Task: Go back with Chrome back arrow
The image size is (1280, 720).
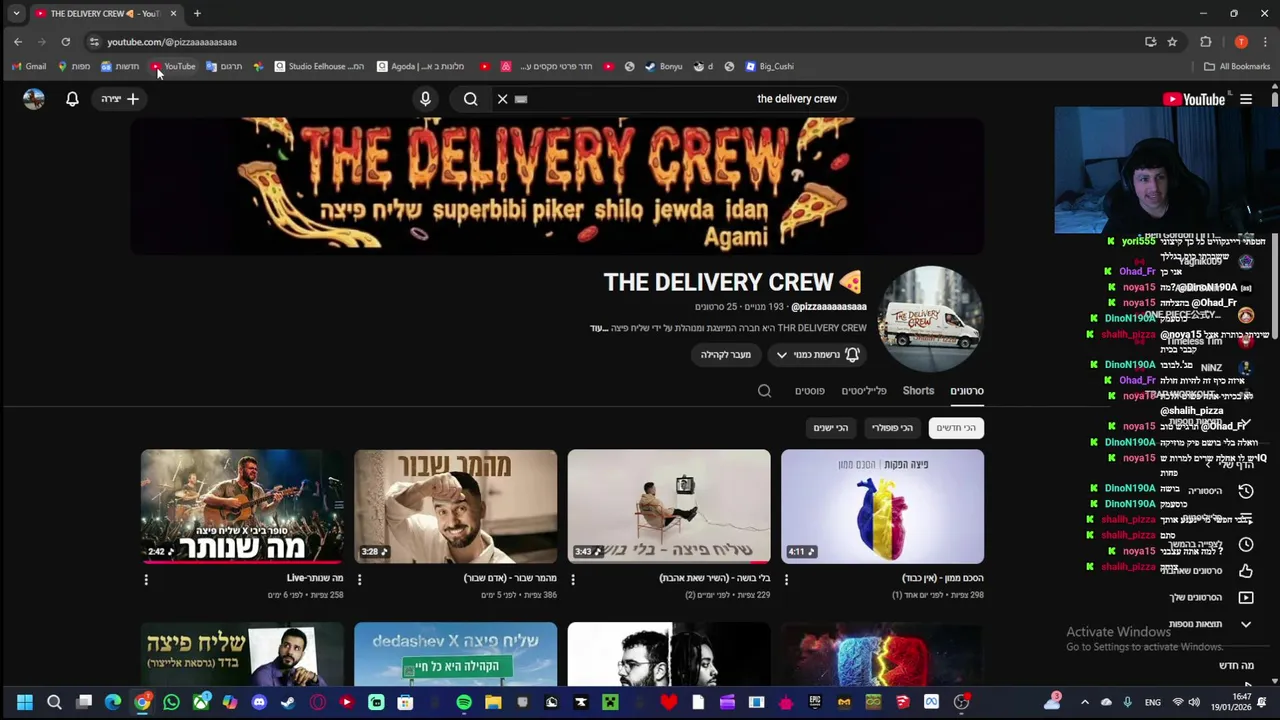Action: [x=18, y=42]
